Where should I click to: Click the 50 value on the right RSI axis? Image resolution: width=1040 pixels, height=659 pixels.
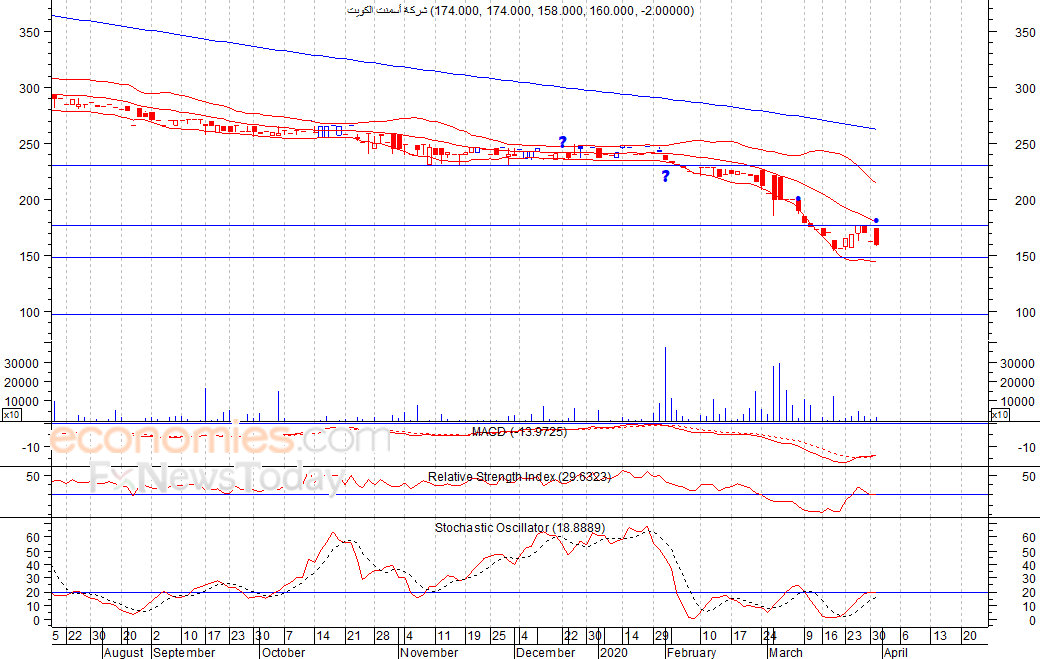tap(1029, 477)
